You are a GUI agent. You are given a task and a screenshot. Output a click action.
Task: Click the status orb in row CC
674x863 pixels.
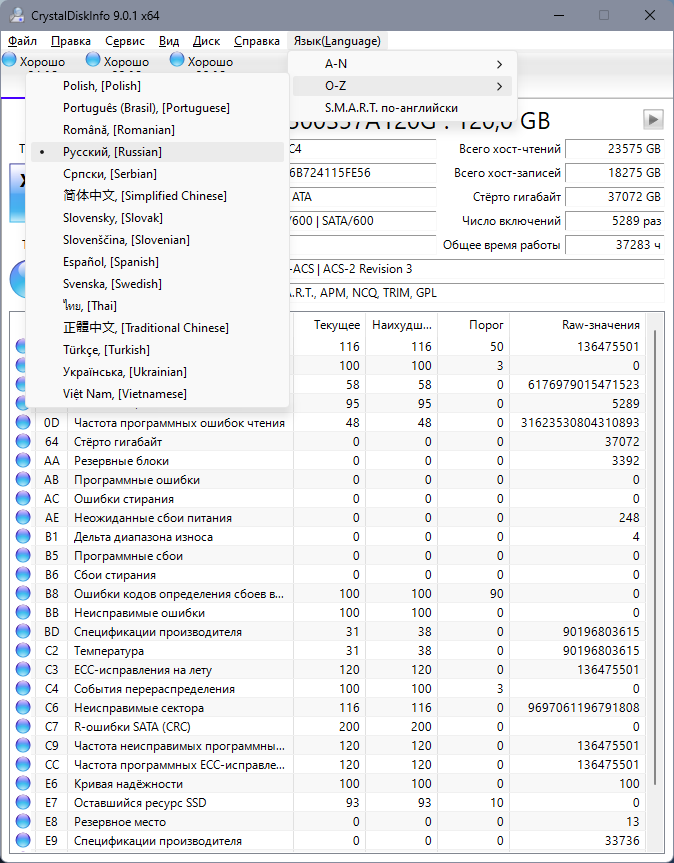coord(23,764)
